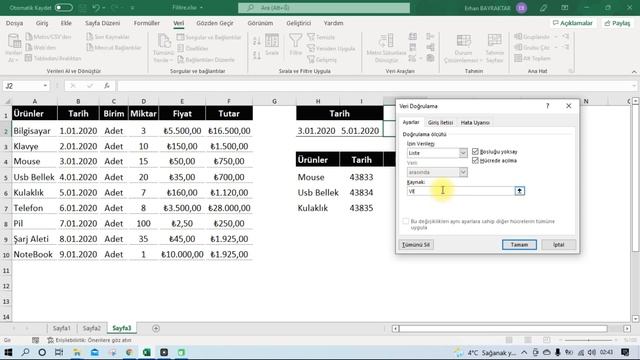640x360 pixels.
Task: Click the Tahmin Sayfası icon
Action: click(x=494, y=41)
